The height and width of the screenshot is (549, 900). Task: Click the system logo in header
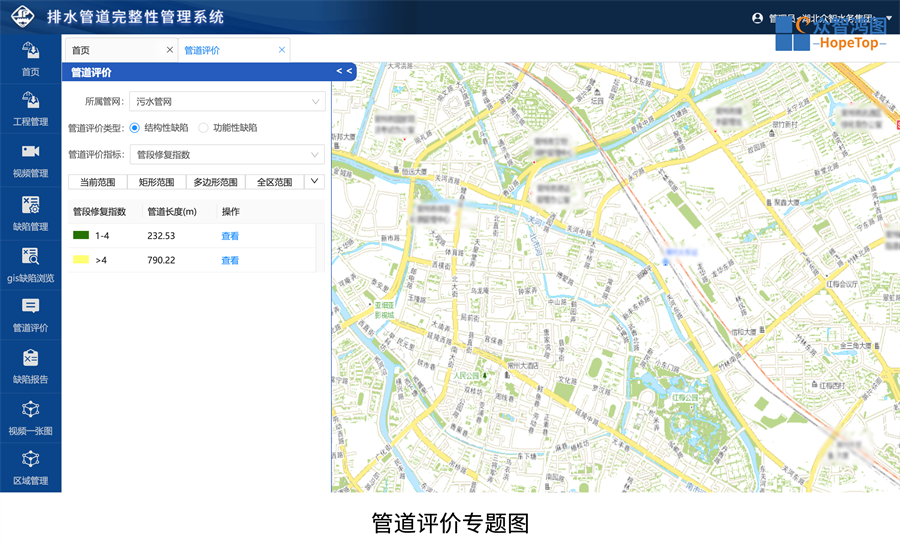click(22, 17)
